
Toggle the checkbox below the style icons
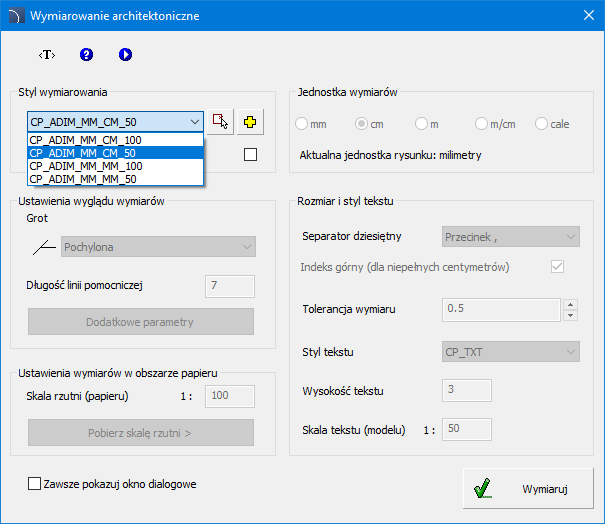click(x=250, y=154)
